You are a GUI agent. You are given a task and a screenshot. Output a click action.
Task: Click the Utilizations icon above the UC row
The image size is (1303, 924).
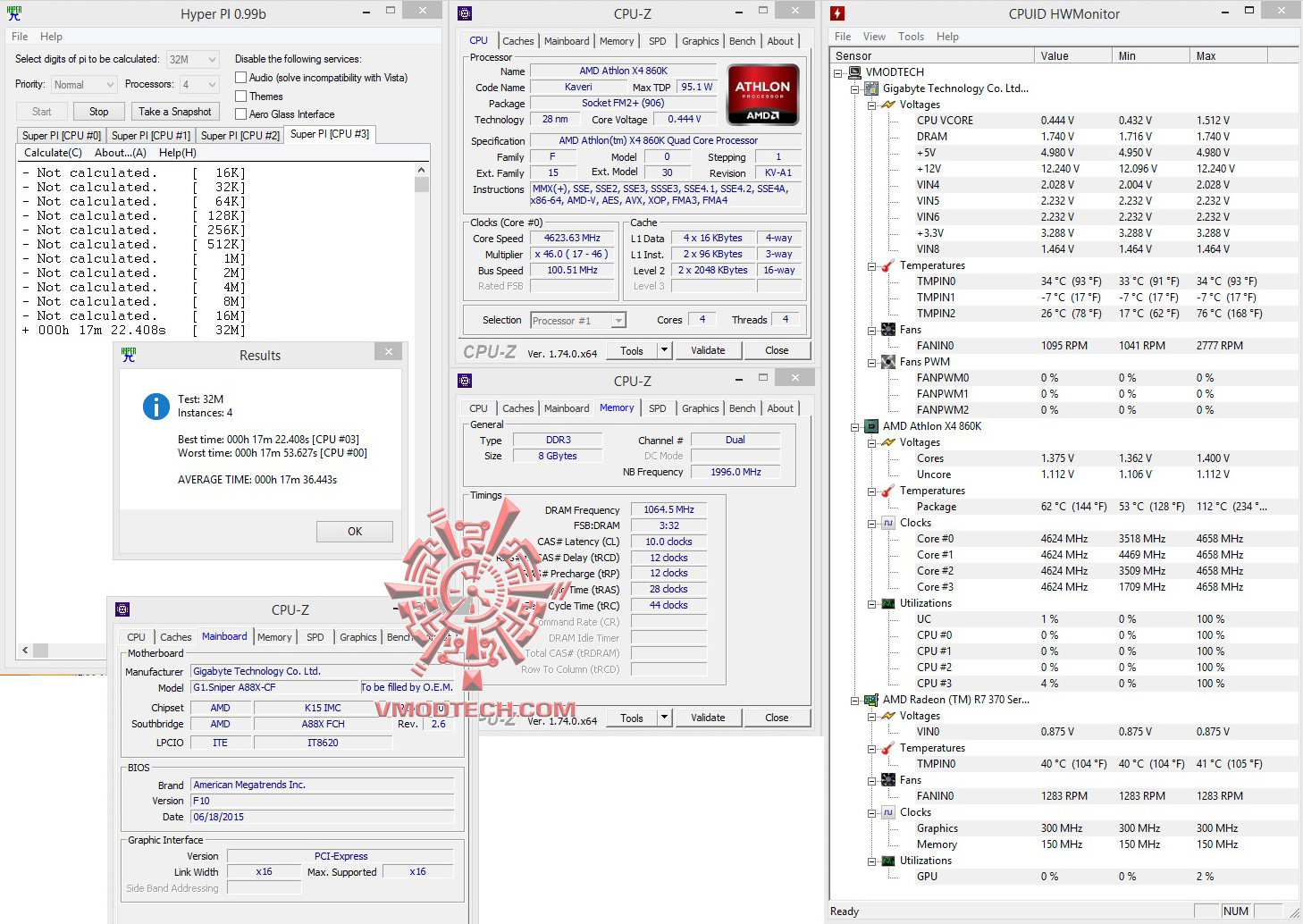[888, 603]
